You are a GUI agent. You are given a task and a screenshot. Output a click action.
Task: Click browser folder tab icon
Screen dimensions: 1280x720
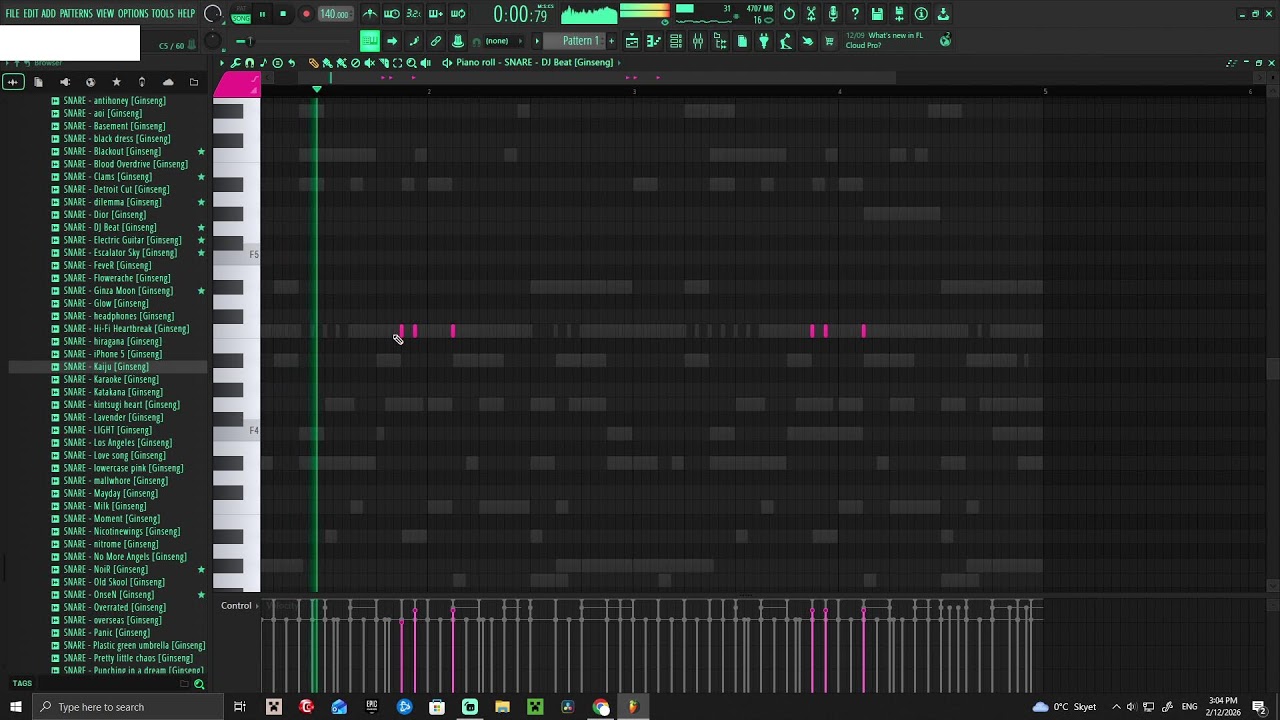click(x=194, y=82)
